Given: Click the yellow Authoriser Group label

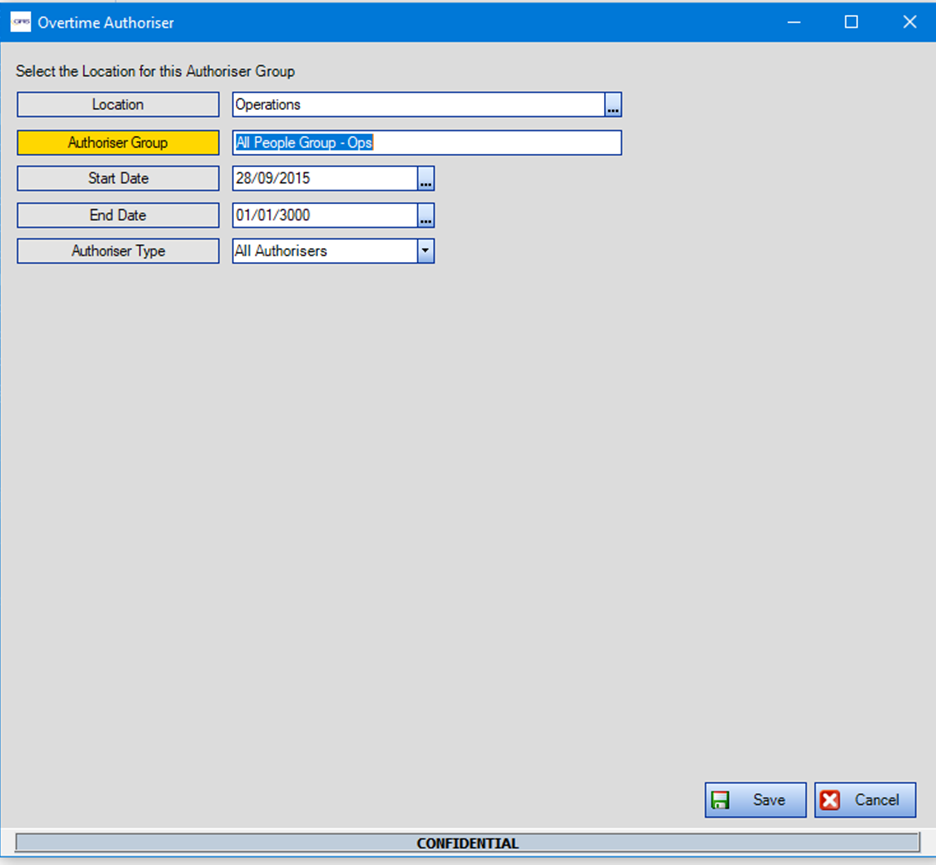Looking at the screenshot, I should pyautogui.click(x=118, y=143).
